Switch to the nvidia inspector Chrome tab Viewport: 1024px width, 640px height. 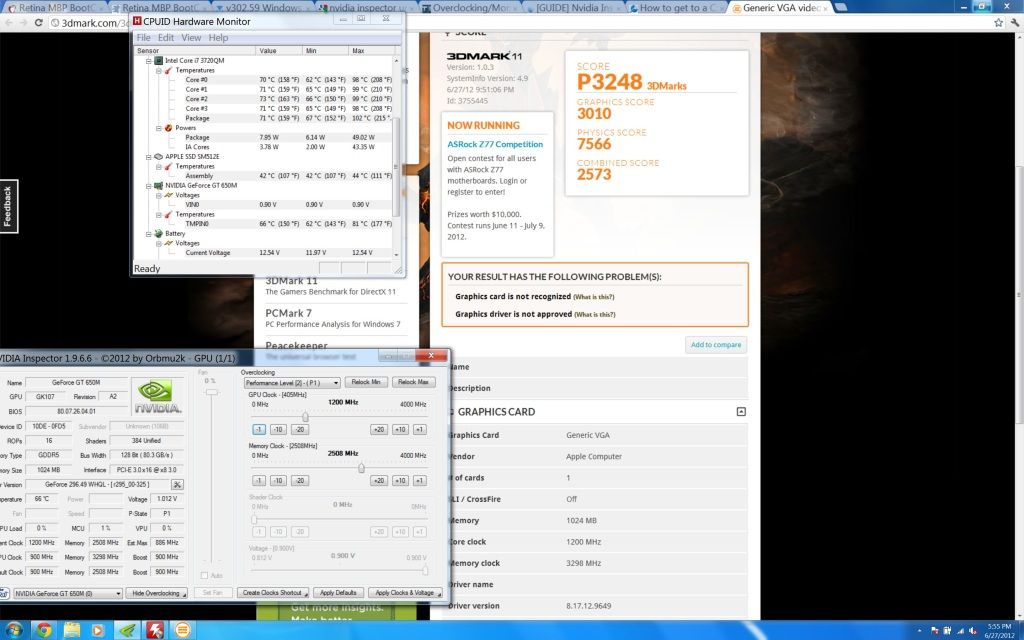pos(368,8)
